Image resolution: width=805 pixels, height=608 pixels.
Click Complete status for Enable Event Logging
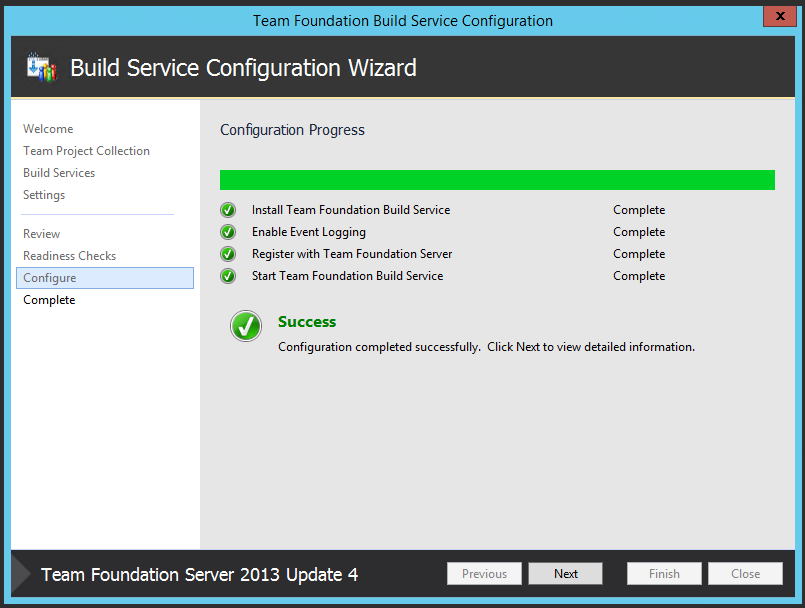[639, 232]
